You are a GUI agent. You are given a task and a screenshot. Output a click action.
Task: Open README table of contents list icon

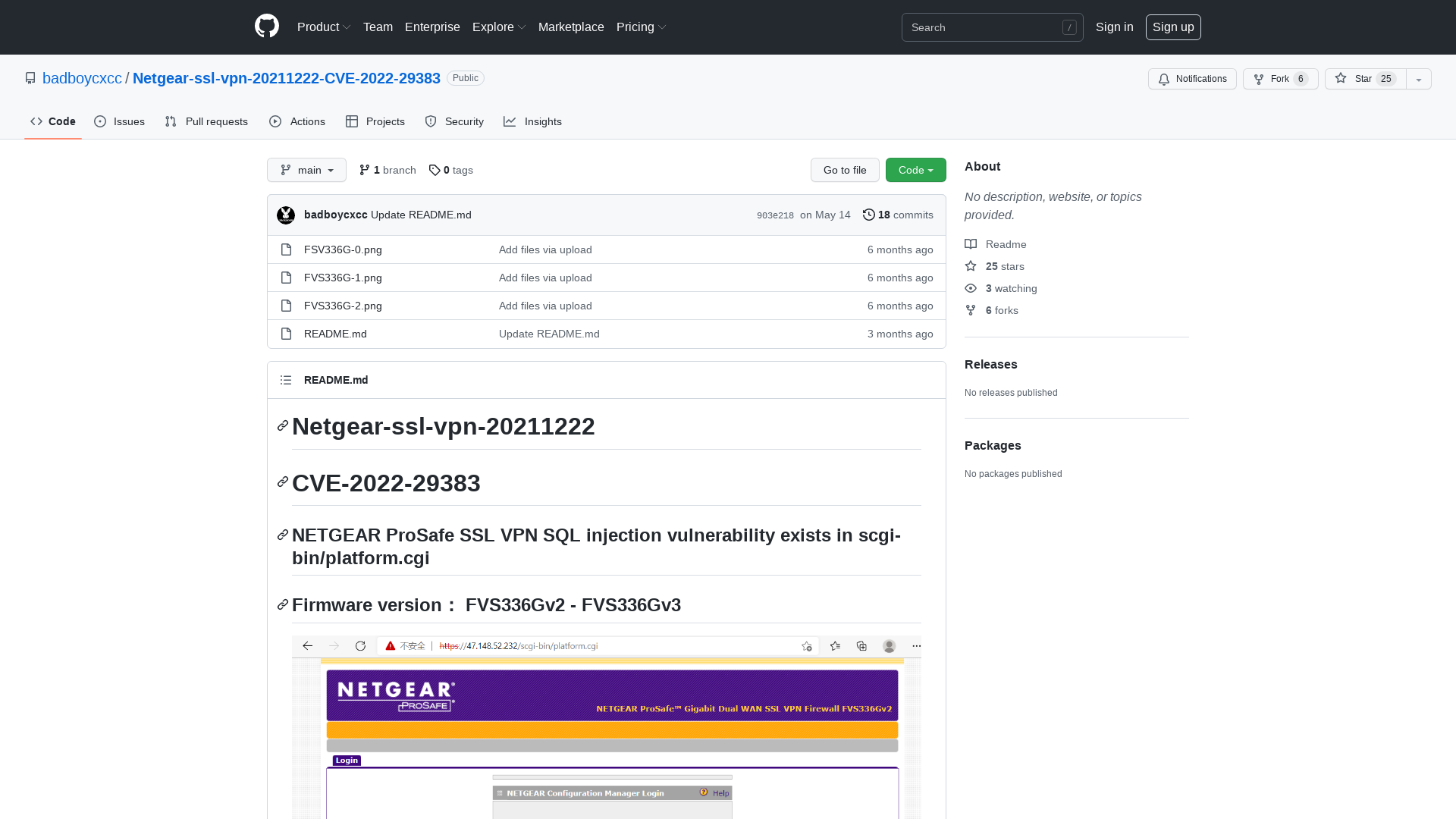[286, 380]
